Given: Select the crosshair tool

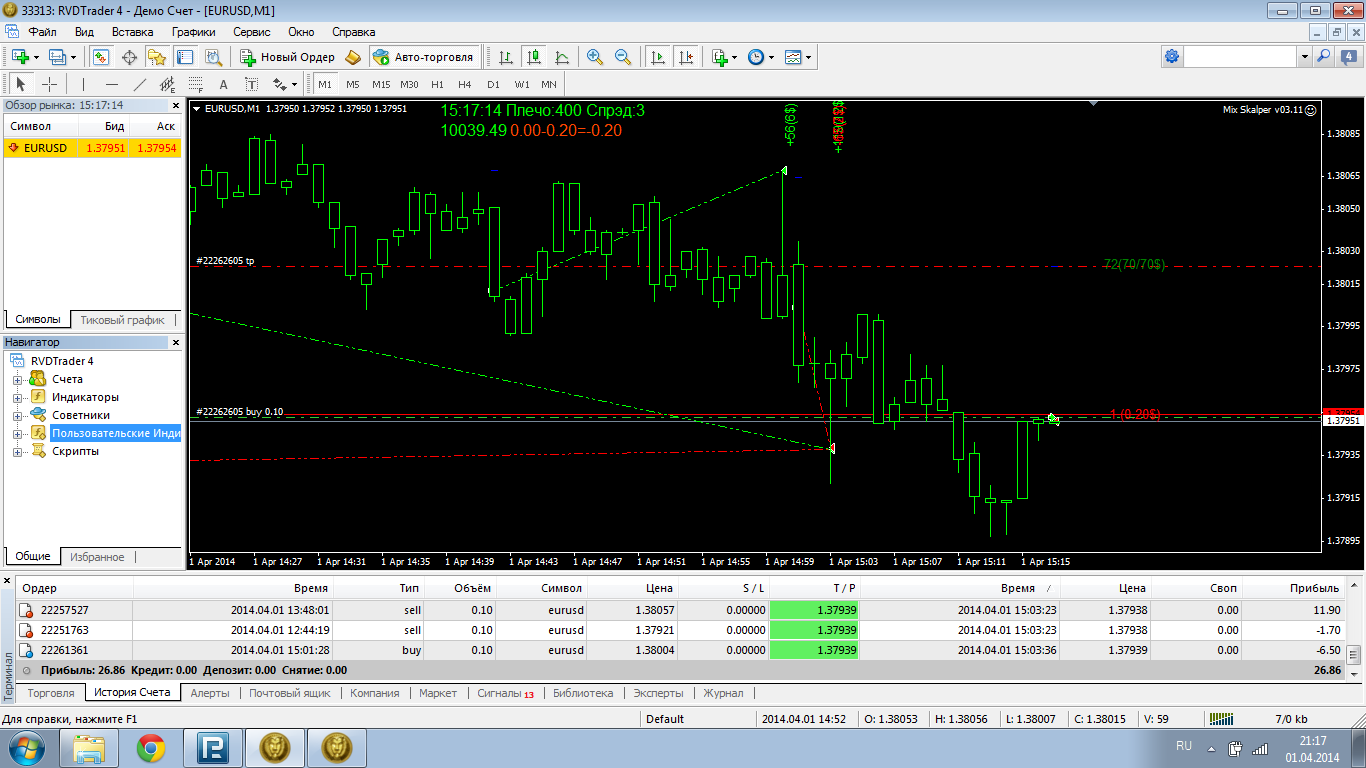Looking at the screenshot, I should coord(49,84).
